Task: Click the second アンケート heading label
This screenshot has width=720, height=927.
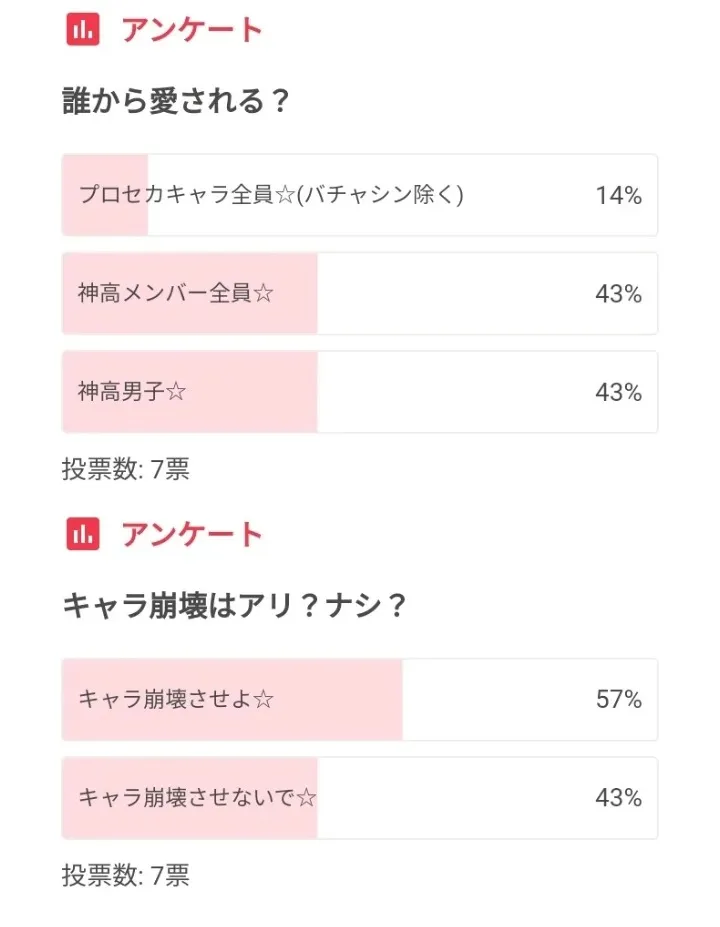Action: pyautogui.click(x=192, y=535)
